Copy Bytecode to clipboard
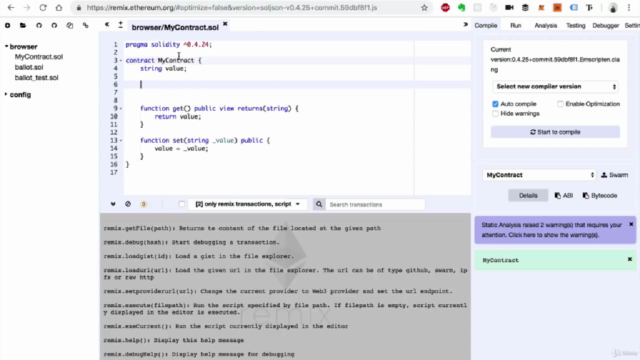The image size is (640, 360). click(600, 196)
